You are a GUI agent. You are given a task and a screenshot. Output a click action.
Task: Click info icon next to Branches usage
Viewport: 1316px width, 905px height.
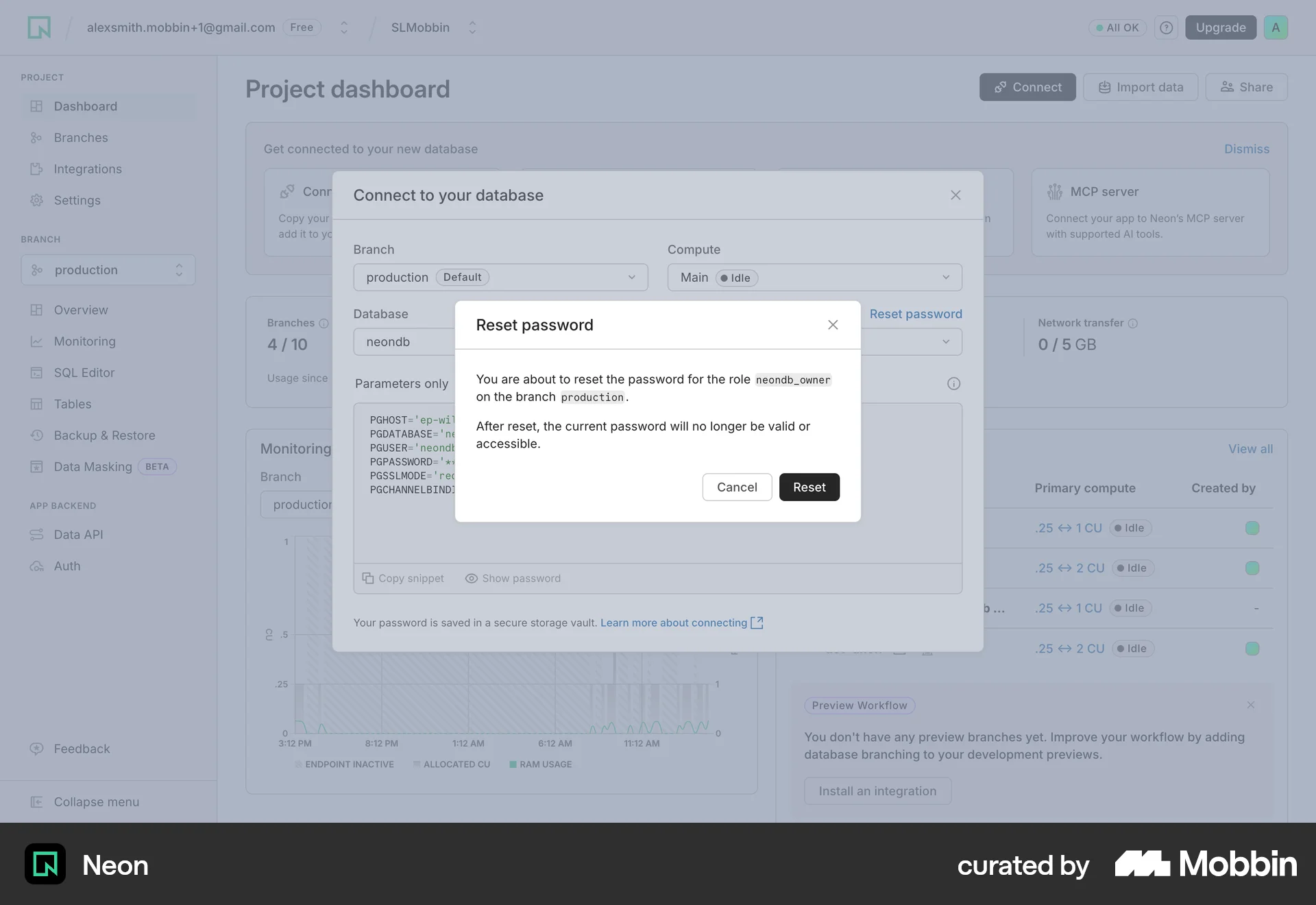(x=324, y=323)
